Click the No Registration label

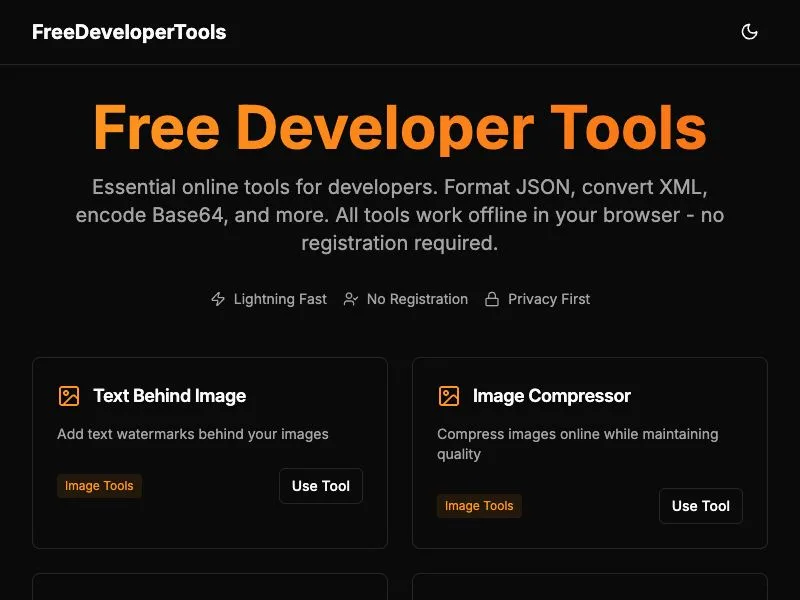[417, 299]
